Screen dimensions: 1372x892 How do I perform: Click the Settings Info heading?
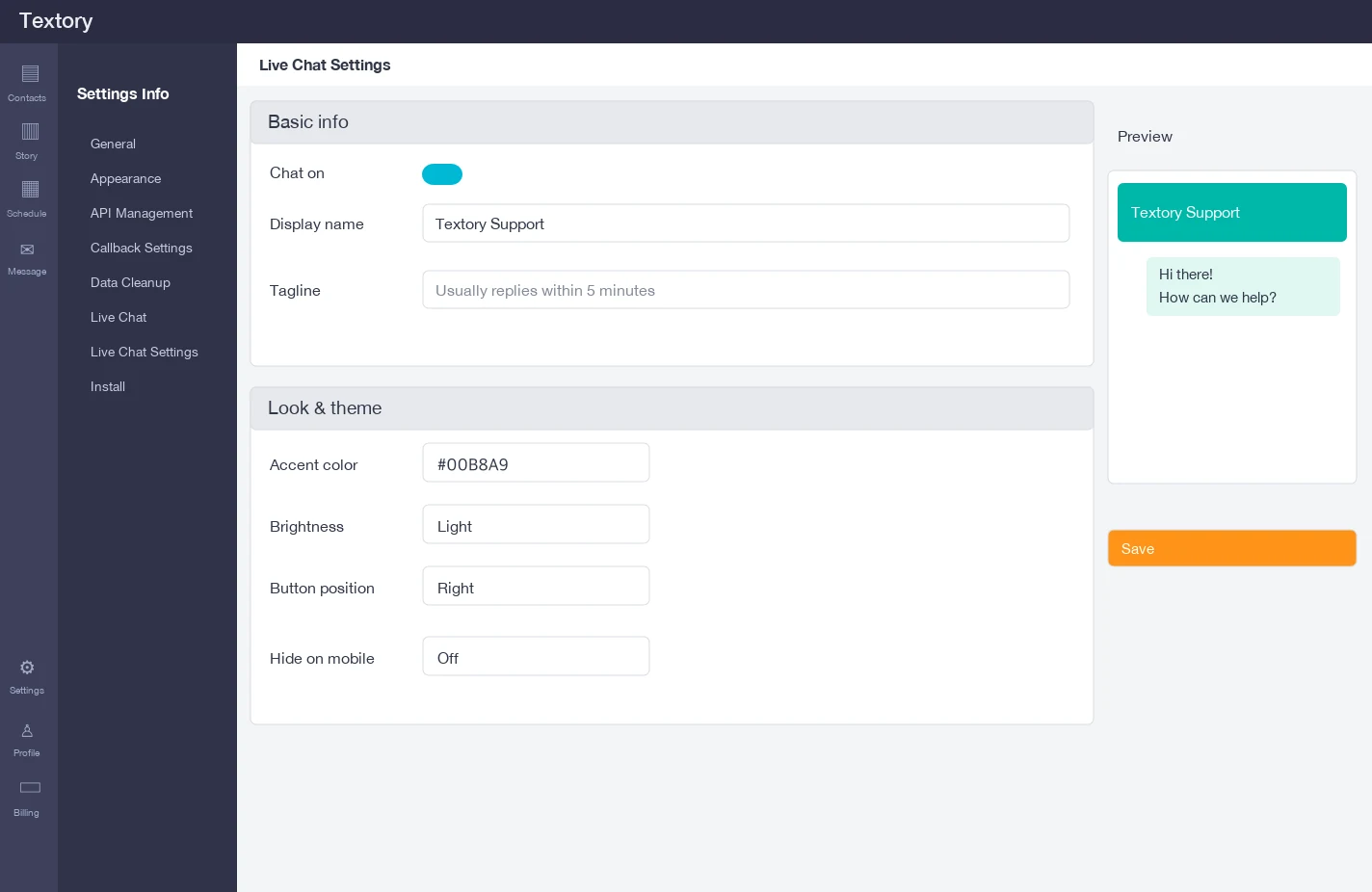122,93
